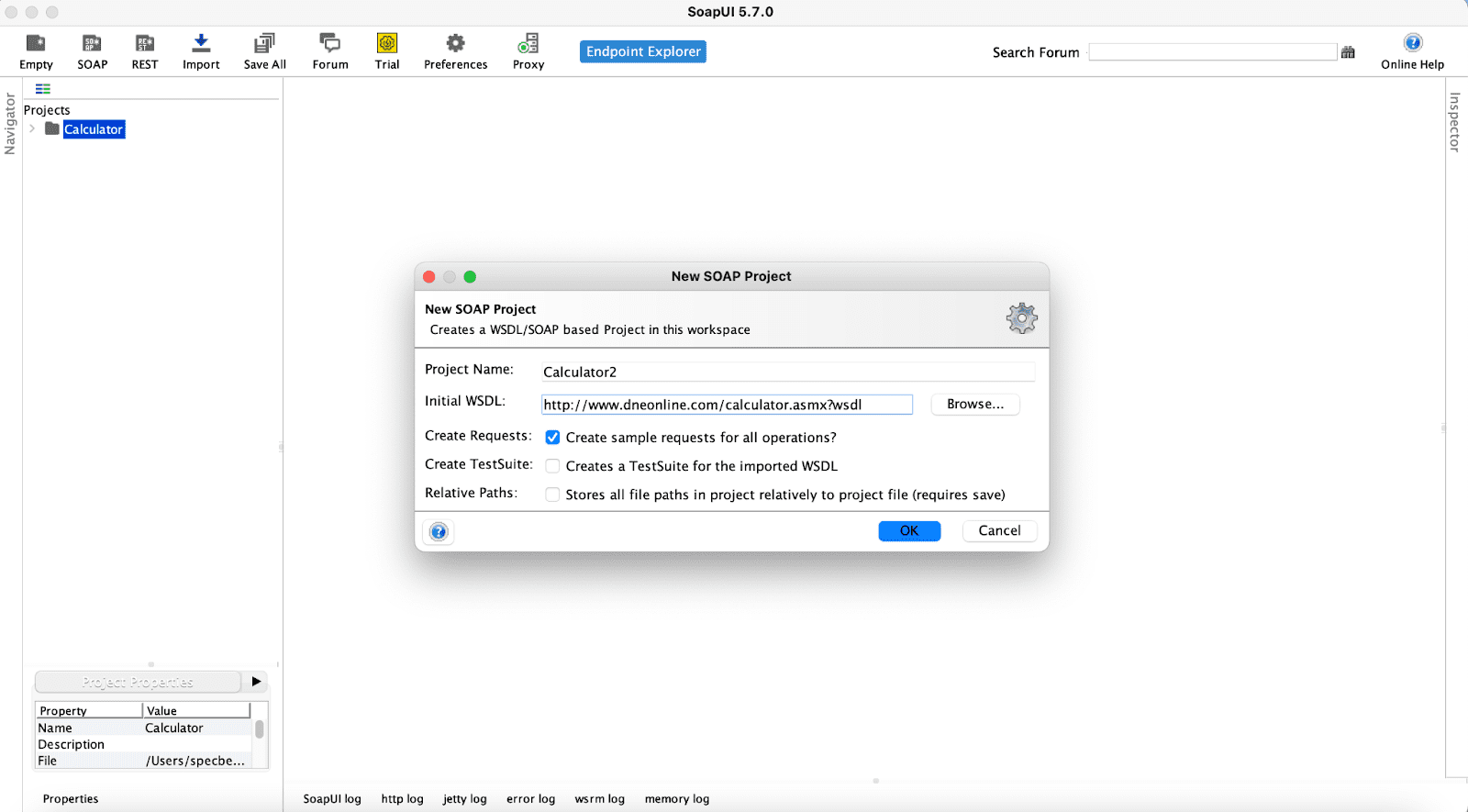
Task: Open Online Help icon
Action: (1413, 51)
